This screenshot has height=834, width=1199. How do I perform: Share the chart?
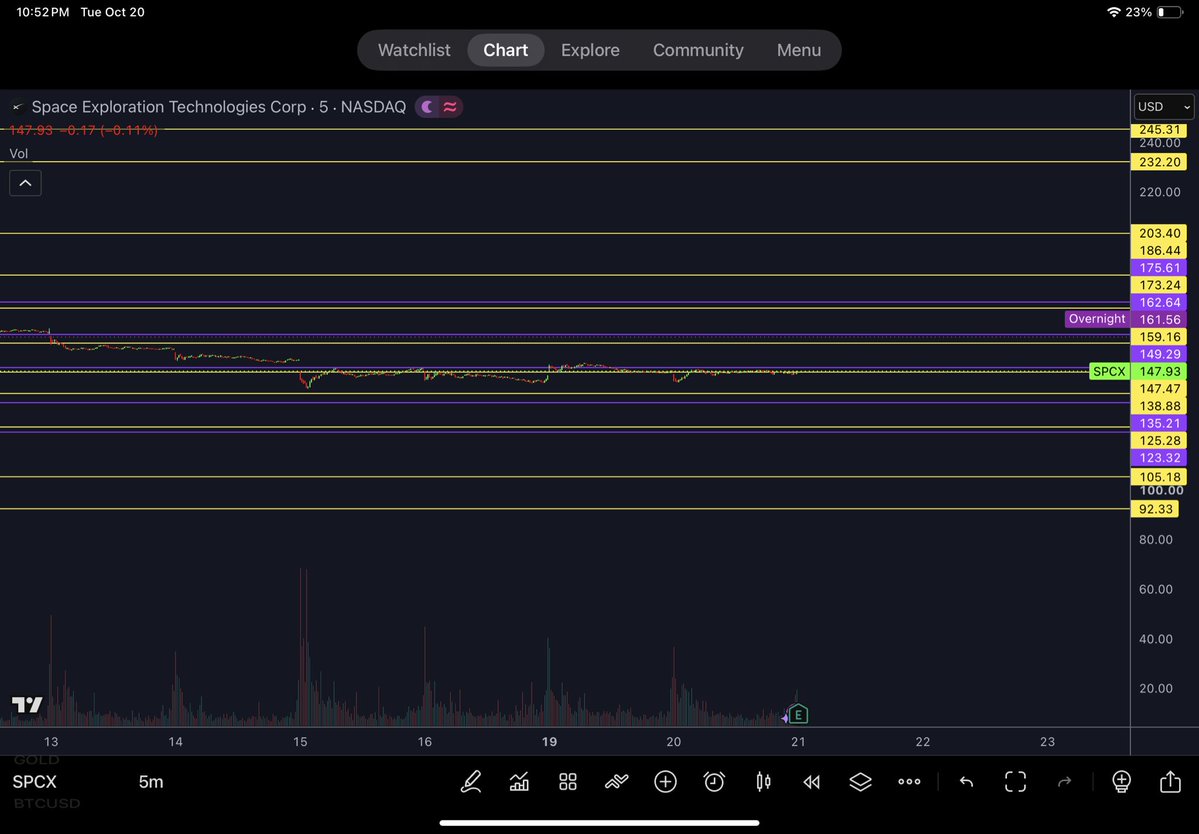tap(1170, 782)
